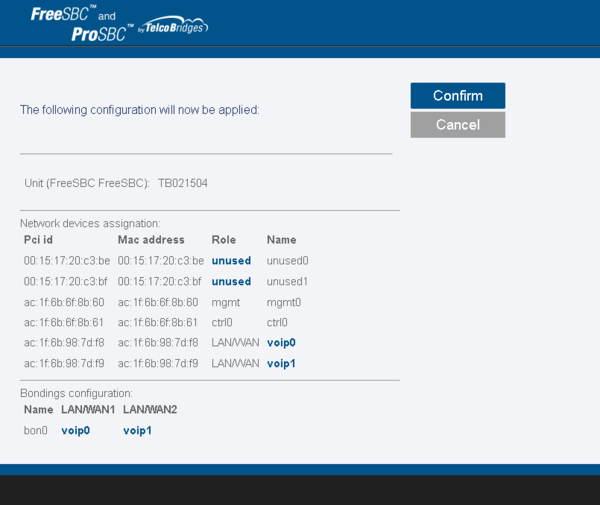Select Mac address ac:1f:6b:6f:8b:61
Image resolution: width=600 pixels, height=505 pixels.
(x=158, y=323)
